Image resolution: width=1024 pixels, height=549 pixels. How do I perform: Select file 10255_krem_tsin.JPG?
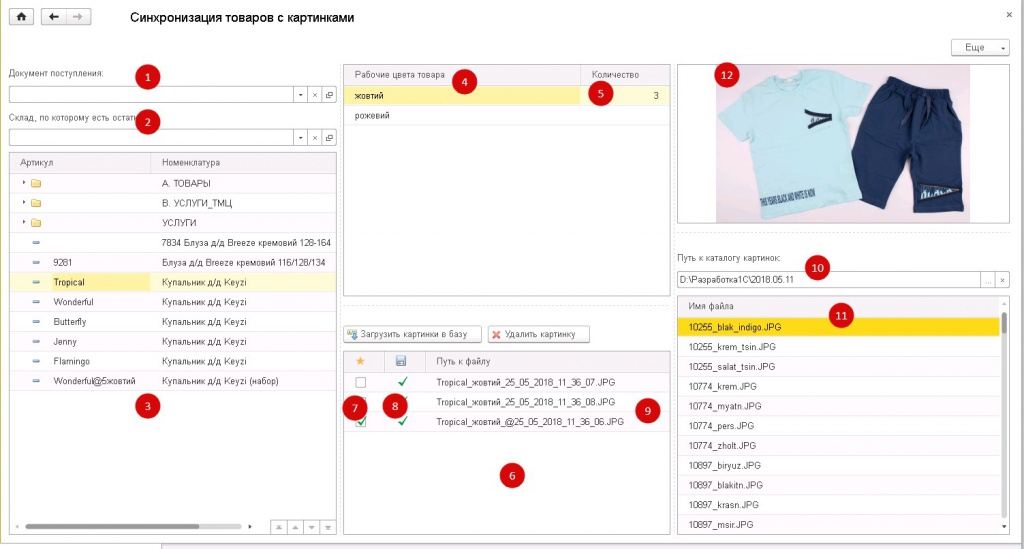tap(839, 347)
